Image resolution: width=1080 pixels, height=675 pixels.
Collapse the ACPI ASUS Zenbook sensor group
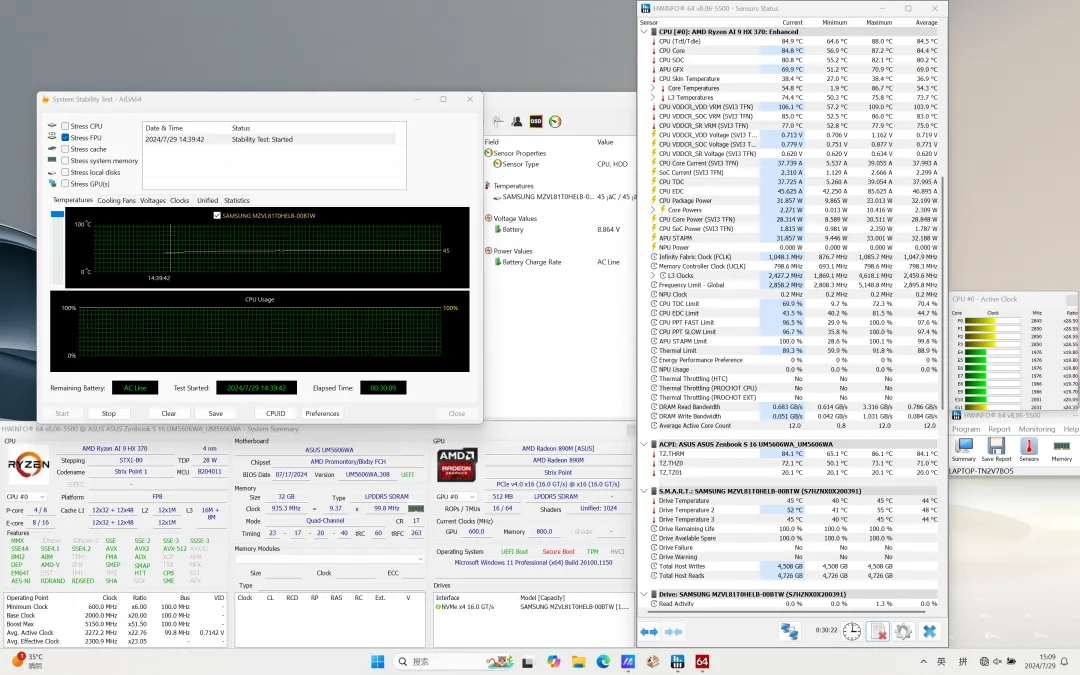(x=644, y=444)
